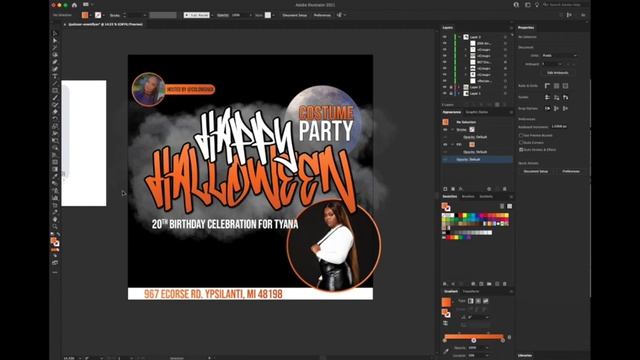The width and height of the screenshot is (640, 360).
Task: Toggle the grid icon in Ruler & Grids
Action: [x=556, y=86]
